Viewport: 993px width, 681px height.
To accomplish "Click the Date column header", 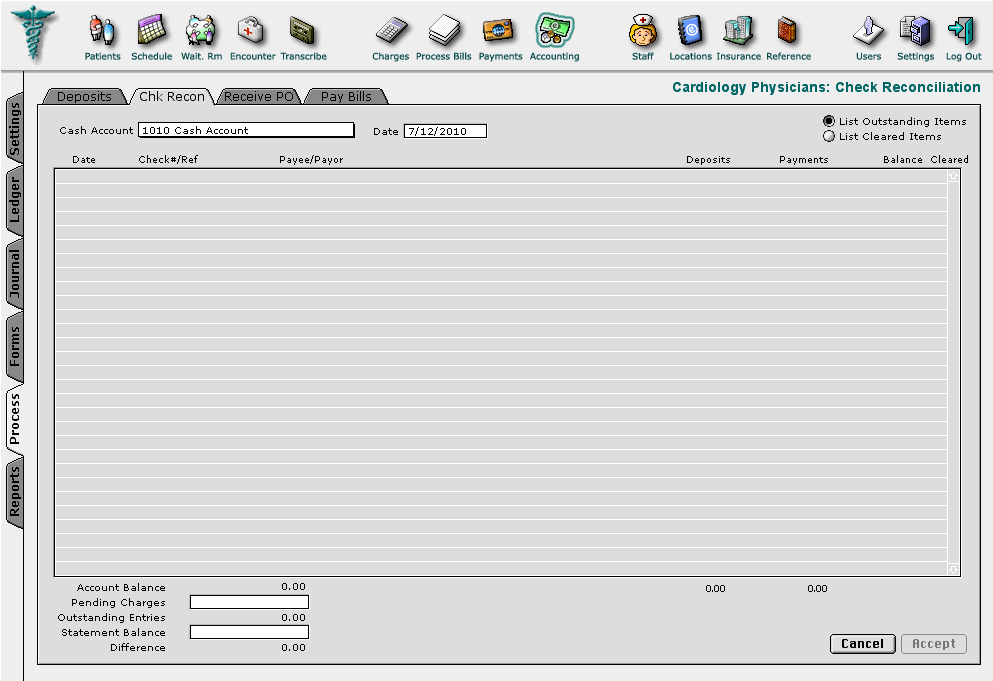I will [x=84, y=160].
